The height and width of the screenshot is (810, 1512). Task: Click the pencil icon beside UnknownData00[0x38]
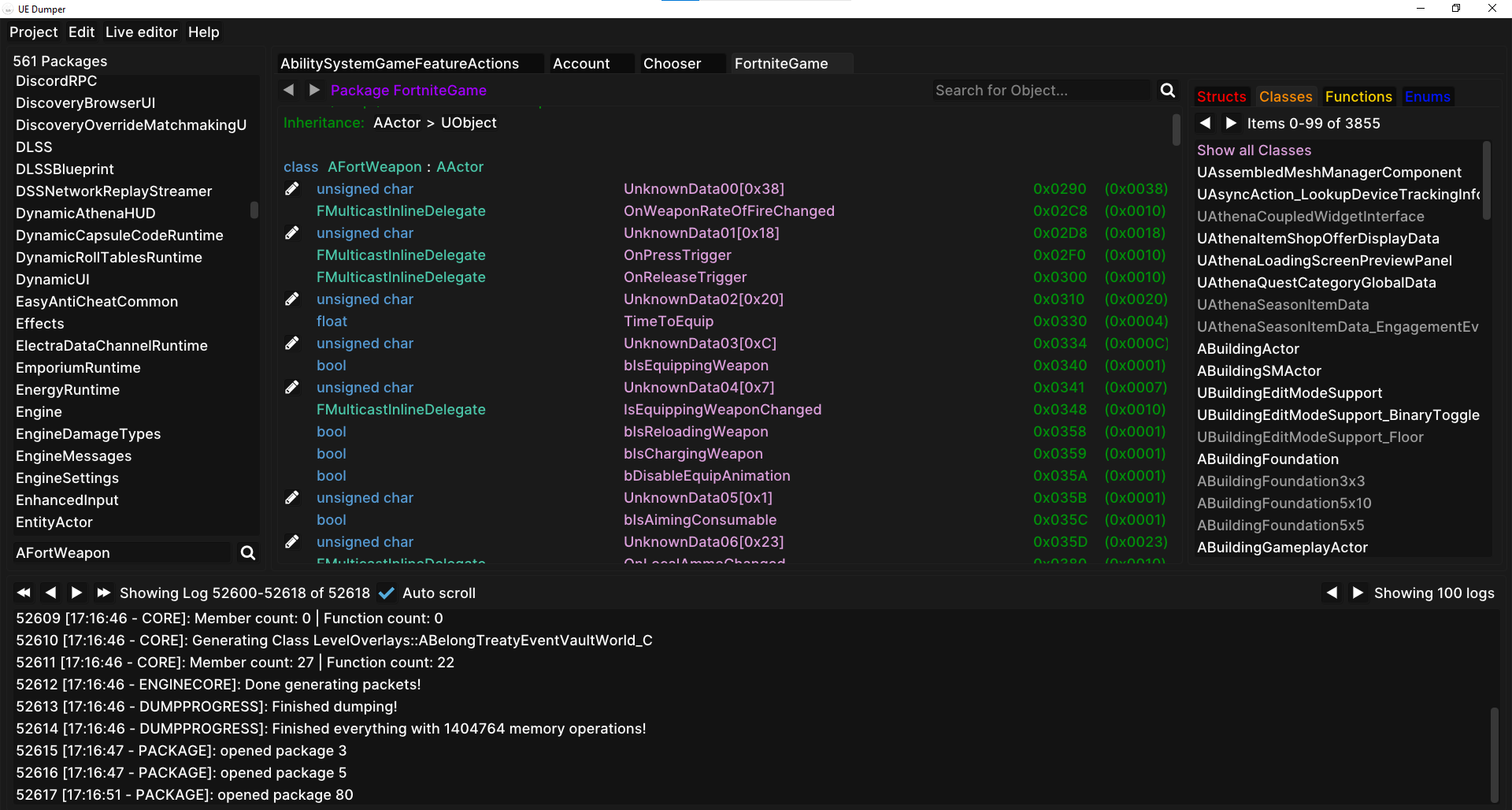[292, 188]
